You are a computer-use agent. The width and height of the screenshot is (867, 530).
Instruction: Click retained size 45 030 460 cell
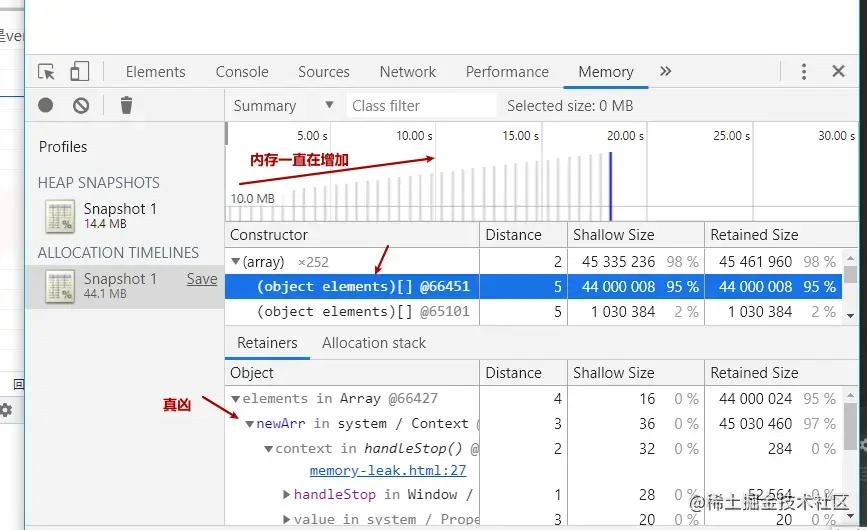pyautogui.click(x=755, y=424)
